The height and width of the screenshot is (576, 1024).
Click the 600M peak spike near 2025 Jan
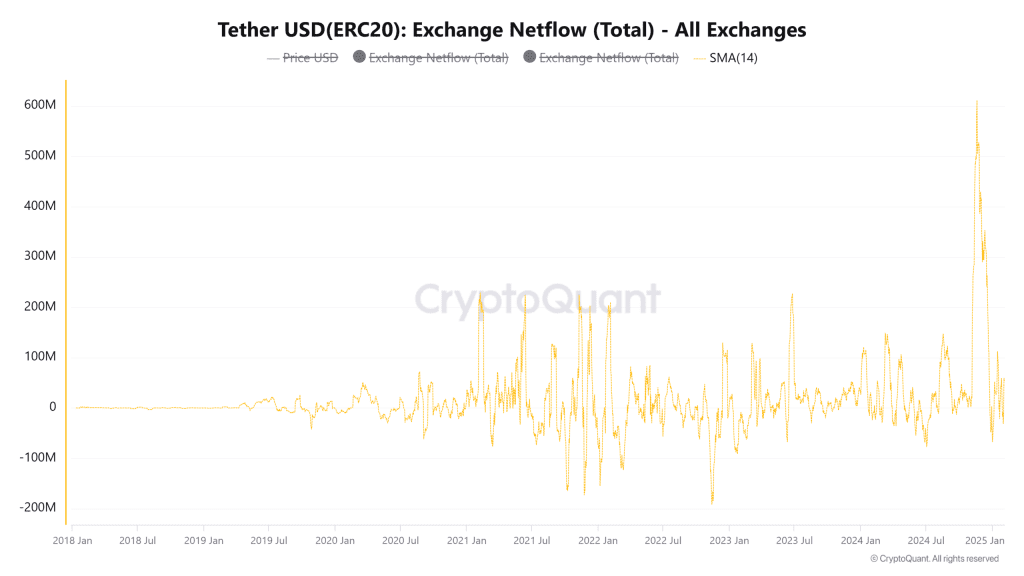977,103
